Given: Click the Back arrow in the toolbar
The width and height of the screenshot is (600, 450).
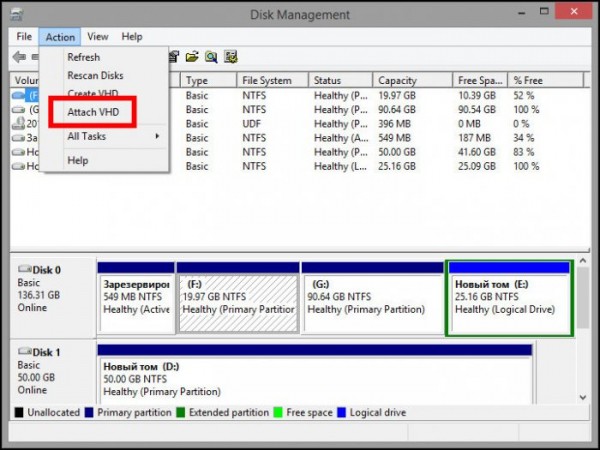Looking at the screenshot, I should tap(19, 57).
